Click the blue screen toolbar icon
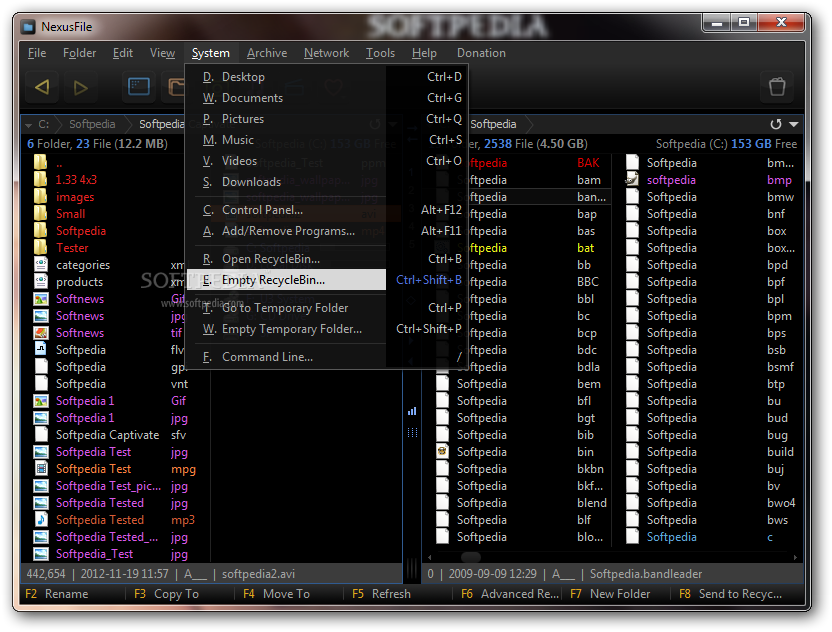This screenshot has height=632, width=832. point(139,86)
